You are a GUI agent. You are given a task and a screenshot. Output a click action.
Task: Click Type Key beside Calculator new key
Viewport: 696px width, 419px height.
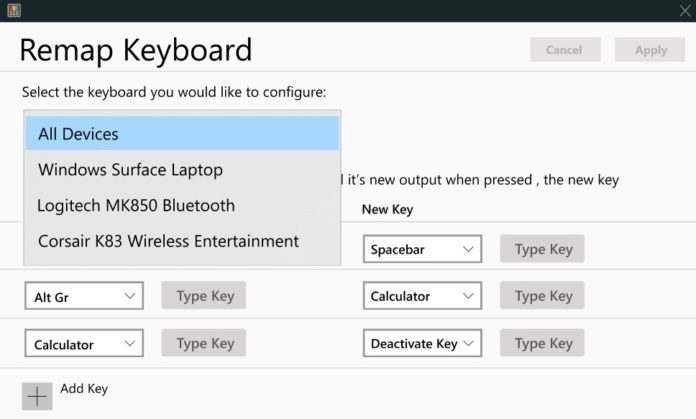(x=543, y=296)
